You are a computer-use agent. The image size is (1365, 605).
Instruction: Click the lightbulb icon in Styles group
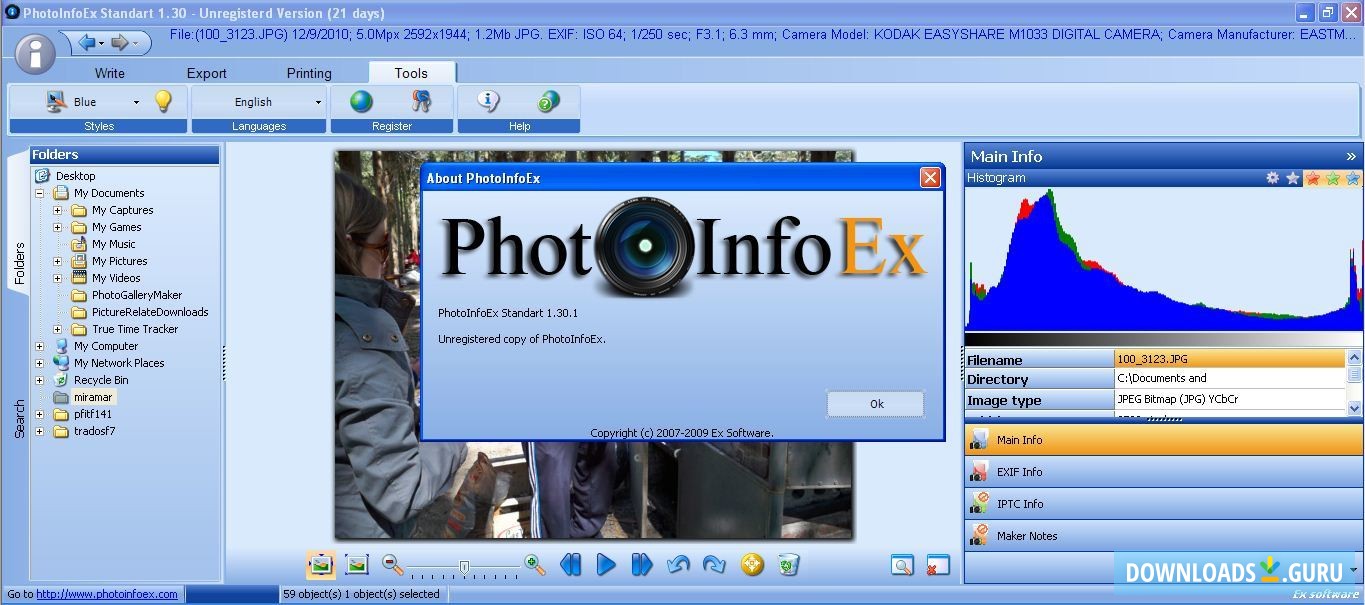point(163,100)
